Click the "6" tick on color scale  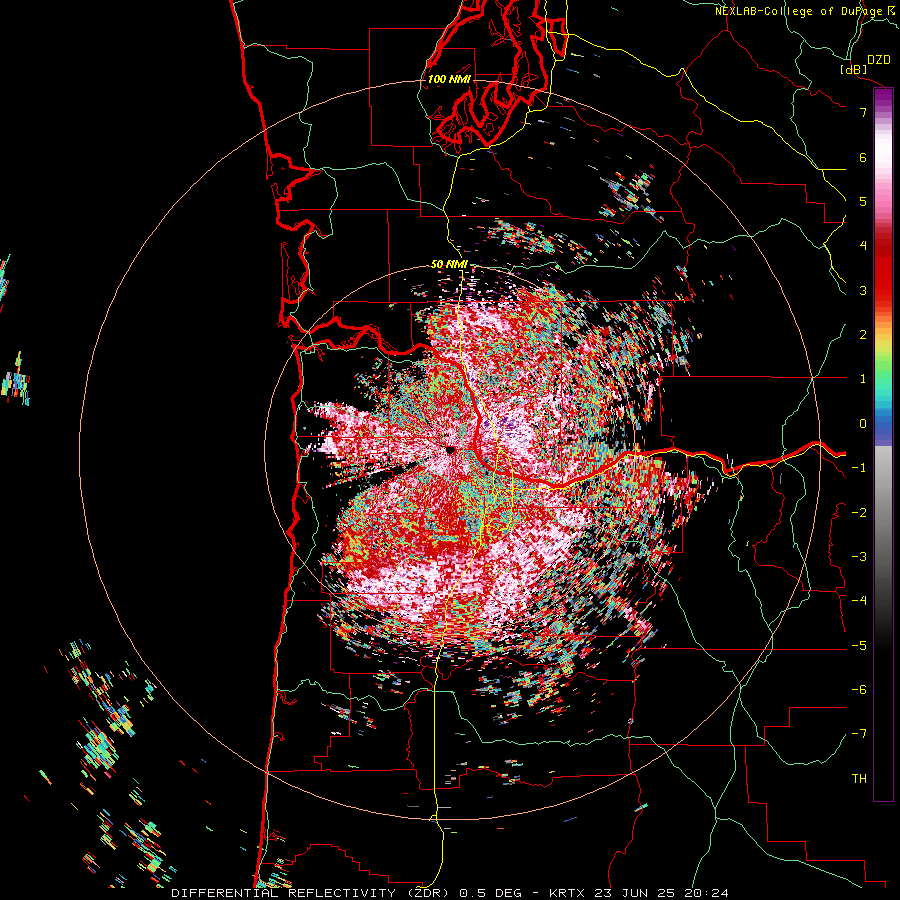tap(863, 157)
